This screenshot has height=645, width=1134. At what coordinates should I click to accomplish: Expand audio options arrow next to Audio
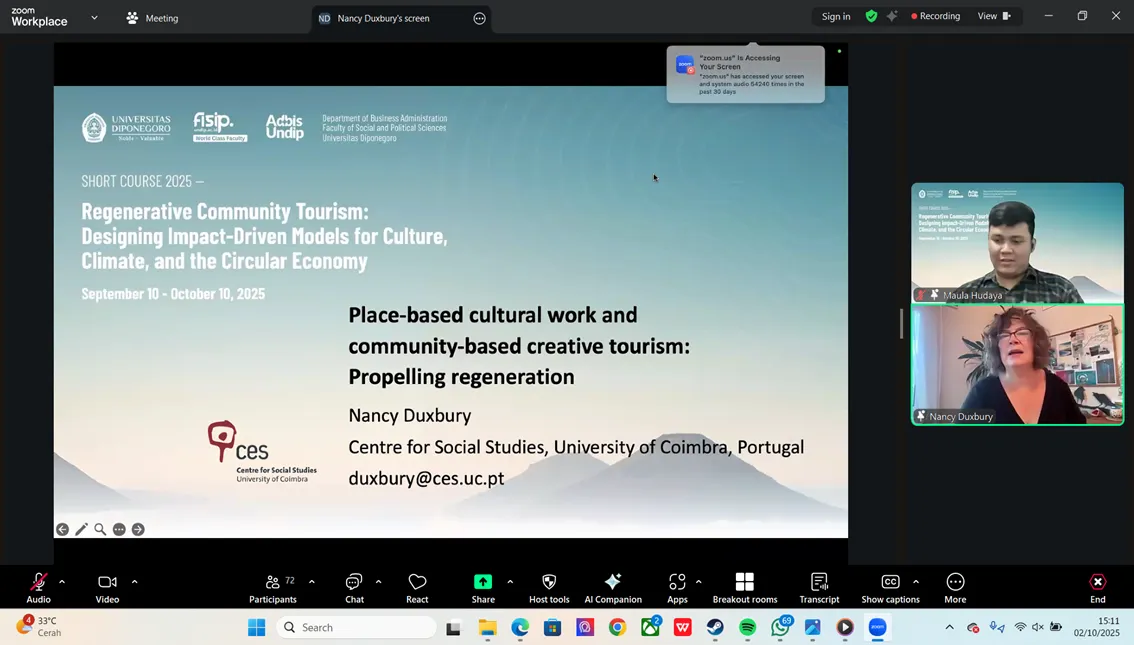tap(62, 581)
